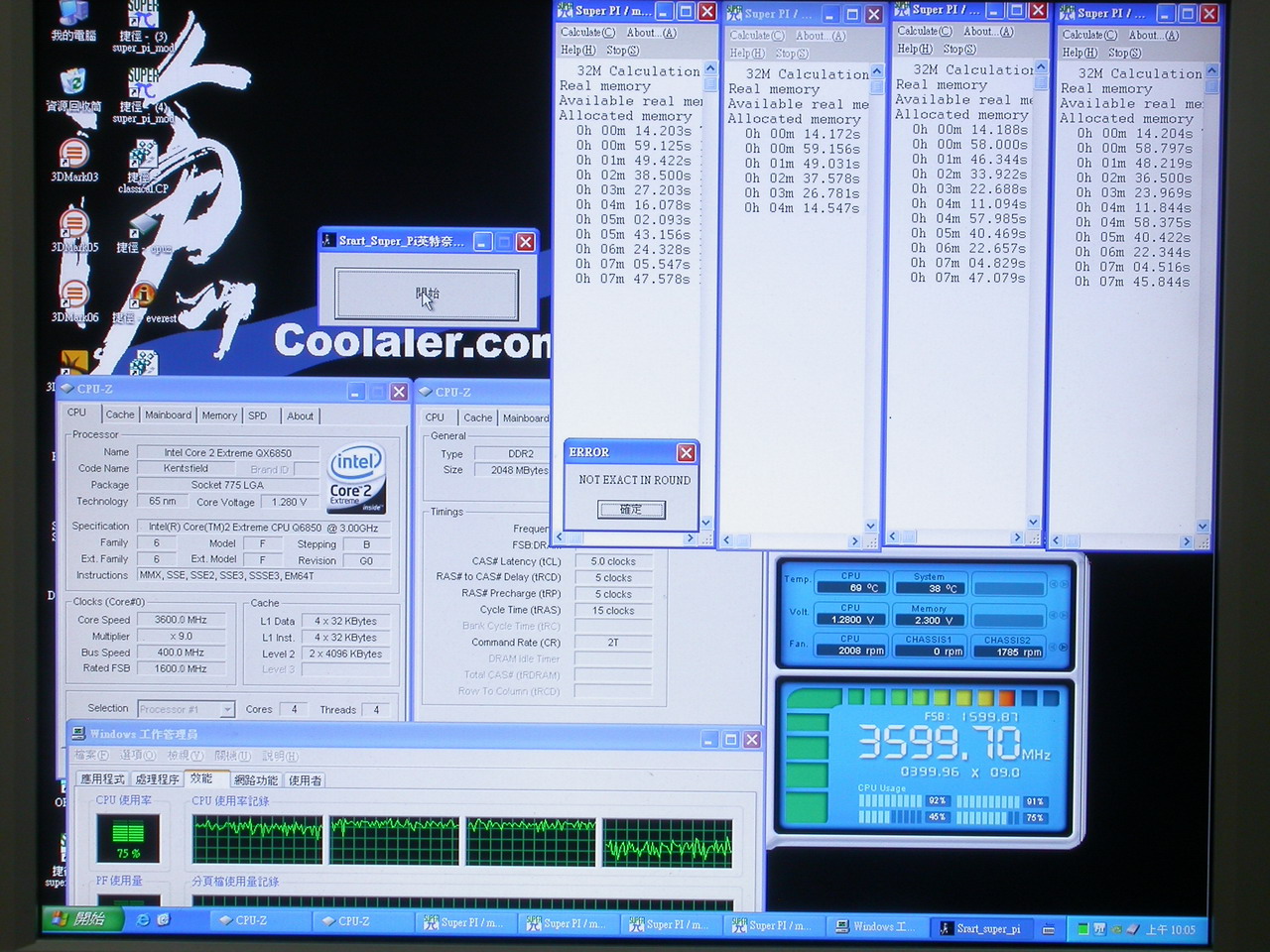Click the CPU-Z window title diamond icon
Screen dimensions: 1270x952
click(x=67, y=389)
